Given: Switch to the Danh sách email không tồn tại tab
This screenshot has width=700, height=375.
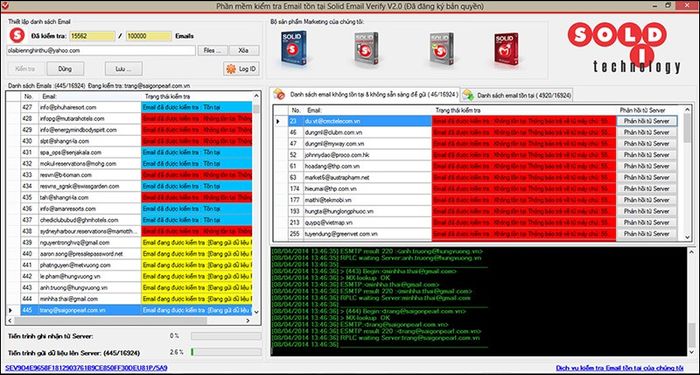Looking at the screenshot, I should (x=366, y=94).
